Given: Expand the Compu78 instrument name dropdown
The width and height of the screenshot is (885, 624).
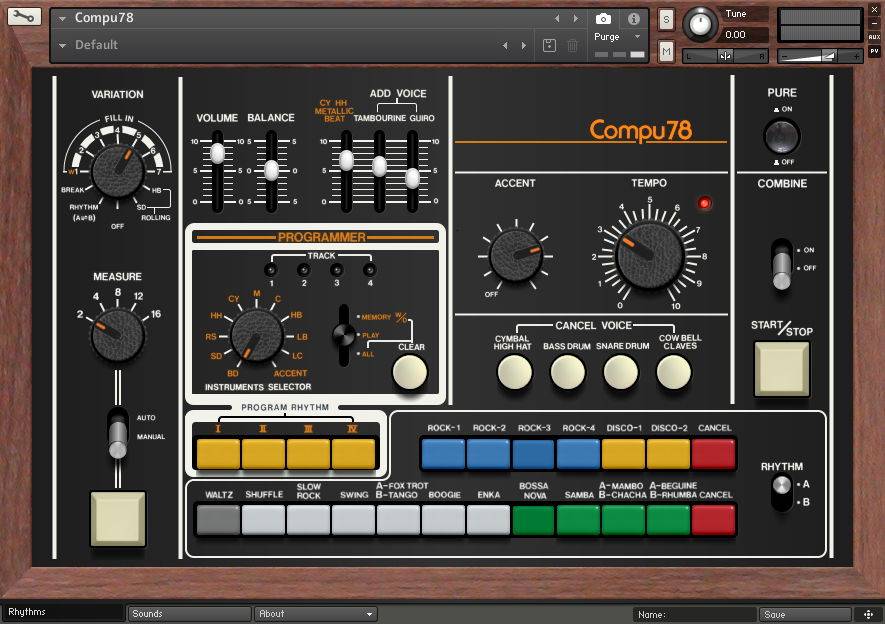Looking at the screenshot, I should 63,18.
